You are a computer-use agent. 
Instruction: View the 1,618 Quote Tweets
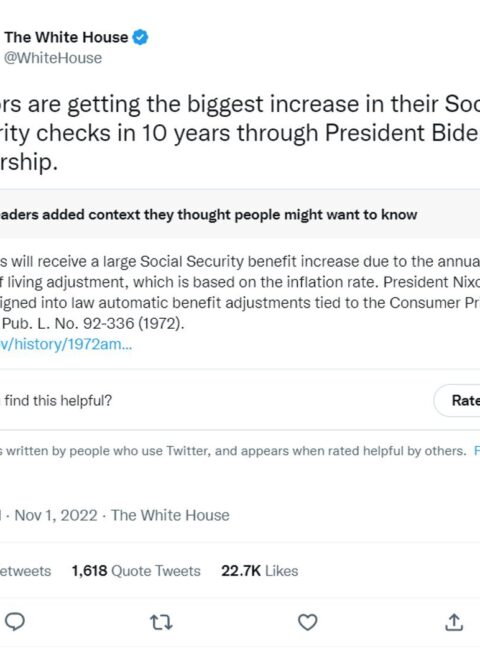(x=136, y=571)
